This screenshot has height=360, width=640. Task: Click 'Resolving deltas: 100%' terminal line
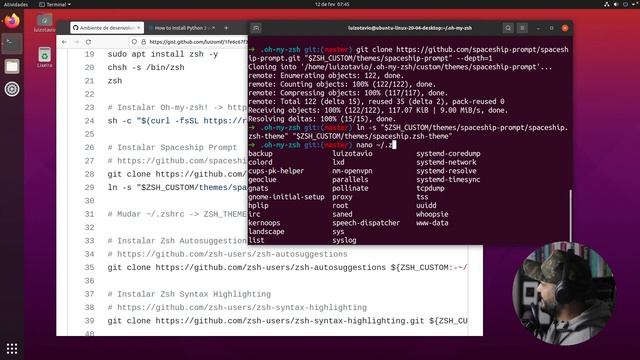tap(322, 119)
